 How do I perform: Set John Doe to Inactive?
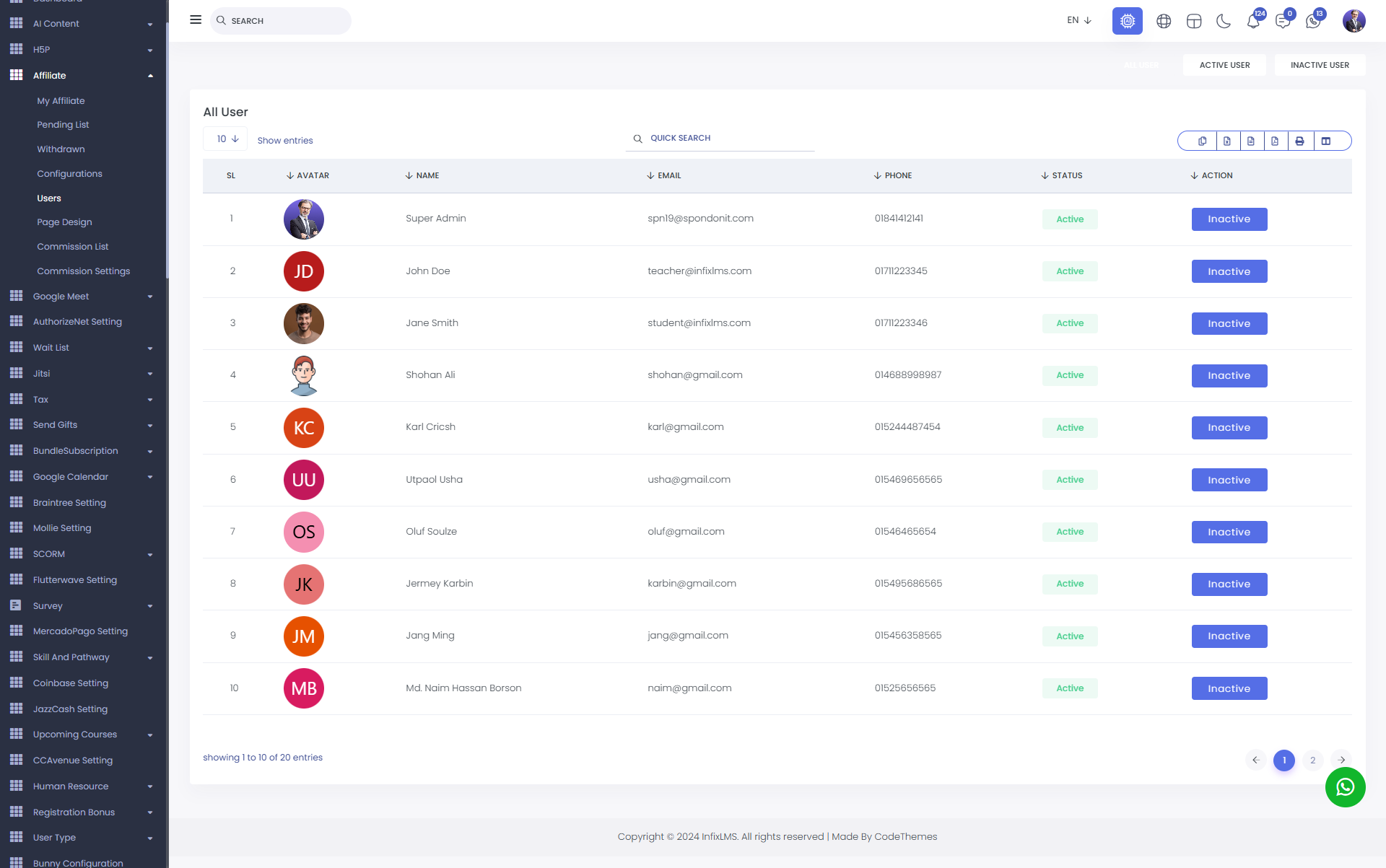1229,271
